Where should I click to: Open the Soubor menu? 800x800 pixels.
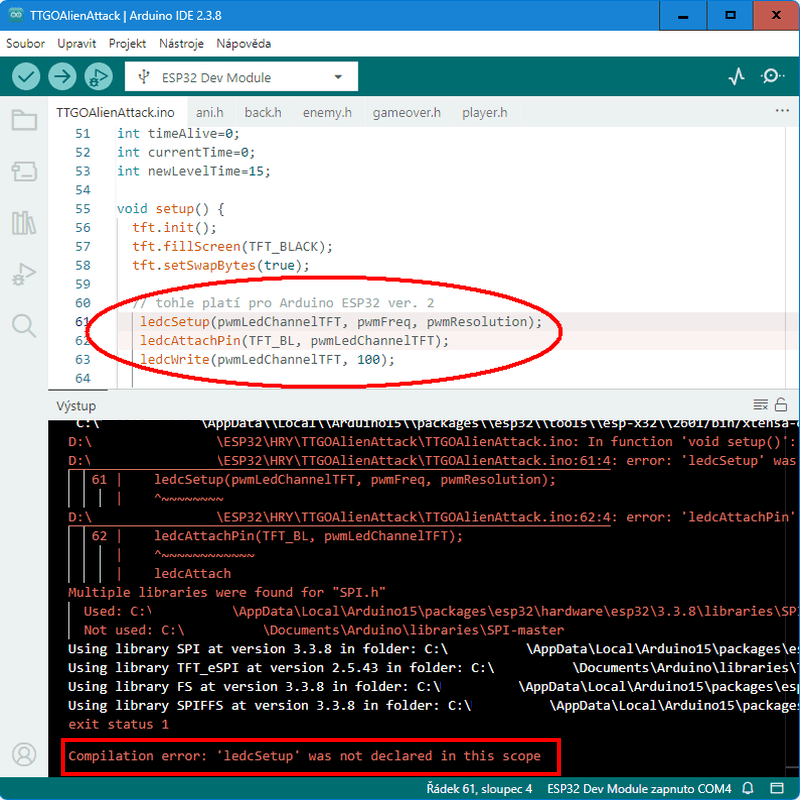[25, 44]
